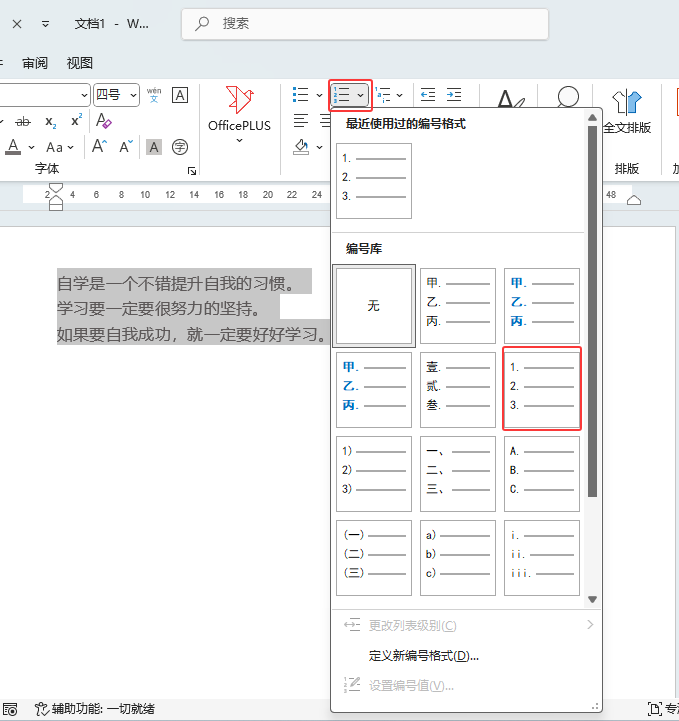
Task: Click the enclosed character icon
Action: 180,147
